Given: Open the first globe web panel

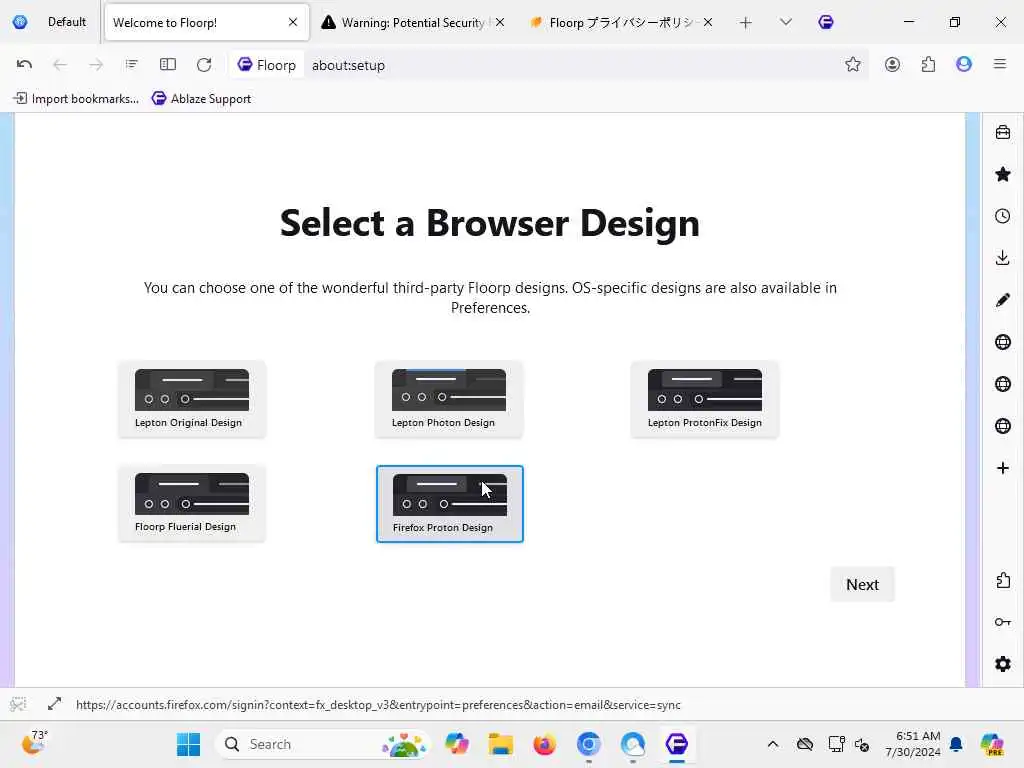Looking at the screenshot, I should [1002, 342].
